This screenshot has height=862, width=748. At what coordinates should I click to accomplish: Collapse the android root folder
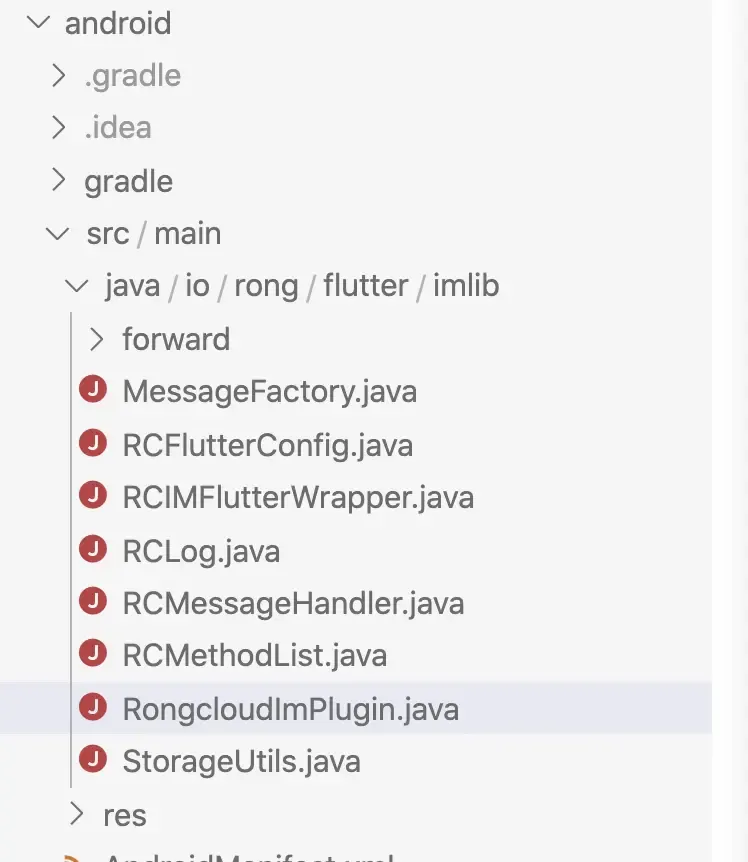[x=37, y=22]
